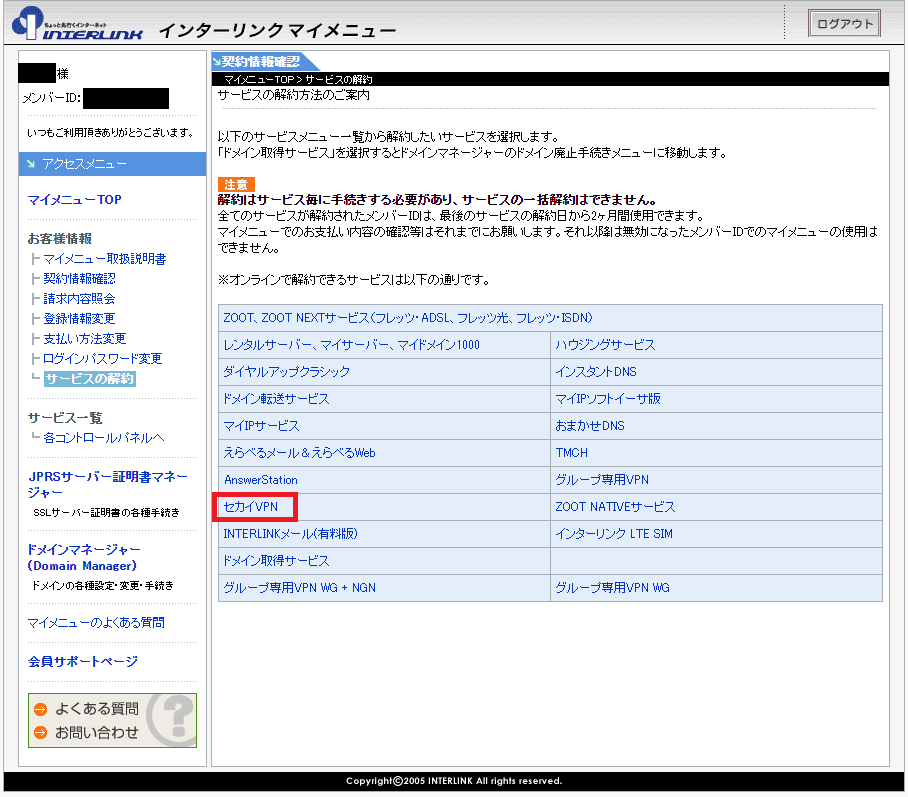The height and width of the screenshot is (797, 908).
Task: Open ドメインマネージャー (Domain Manager) link
Action: pos(84,557)
